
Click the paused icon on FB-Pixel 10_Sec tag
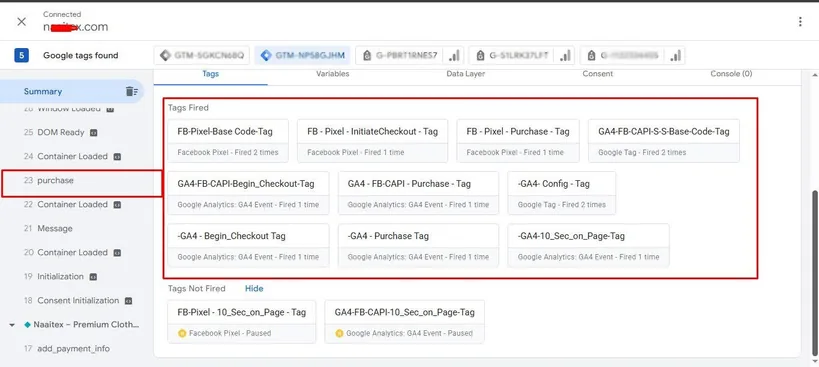pos(182,333)
